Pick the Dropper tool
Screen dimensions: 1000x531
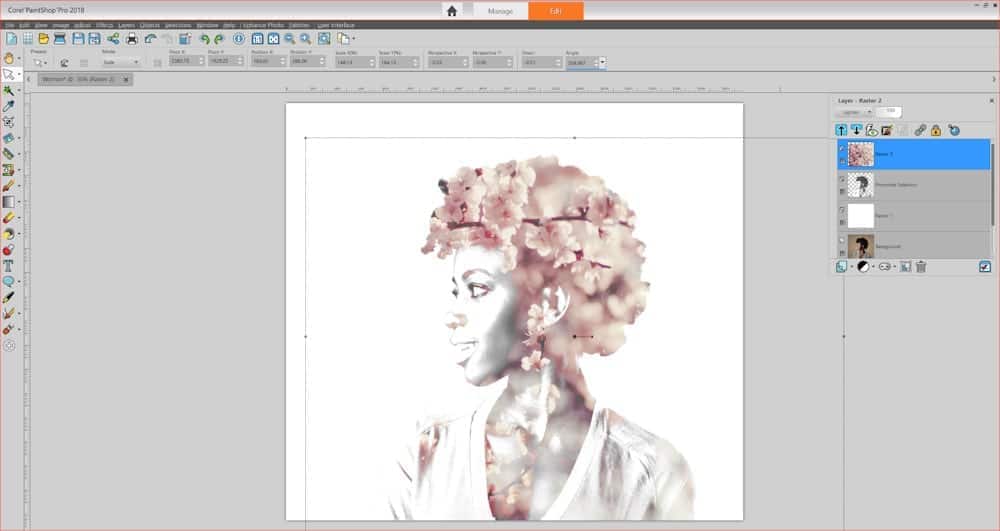[x=9, y=106]
